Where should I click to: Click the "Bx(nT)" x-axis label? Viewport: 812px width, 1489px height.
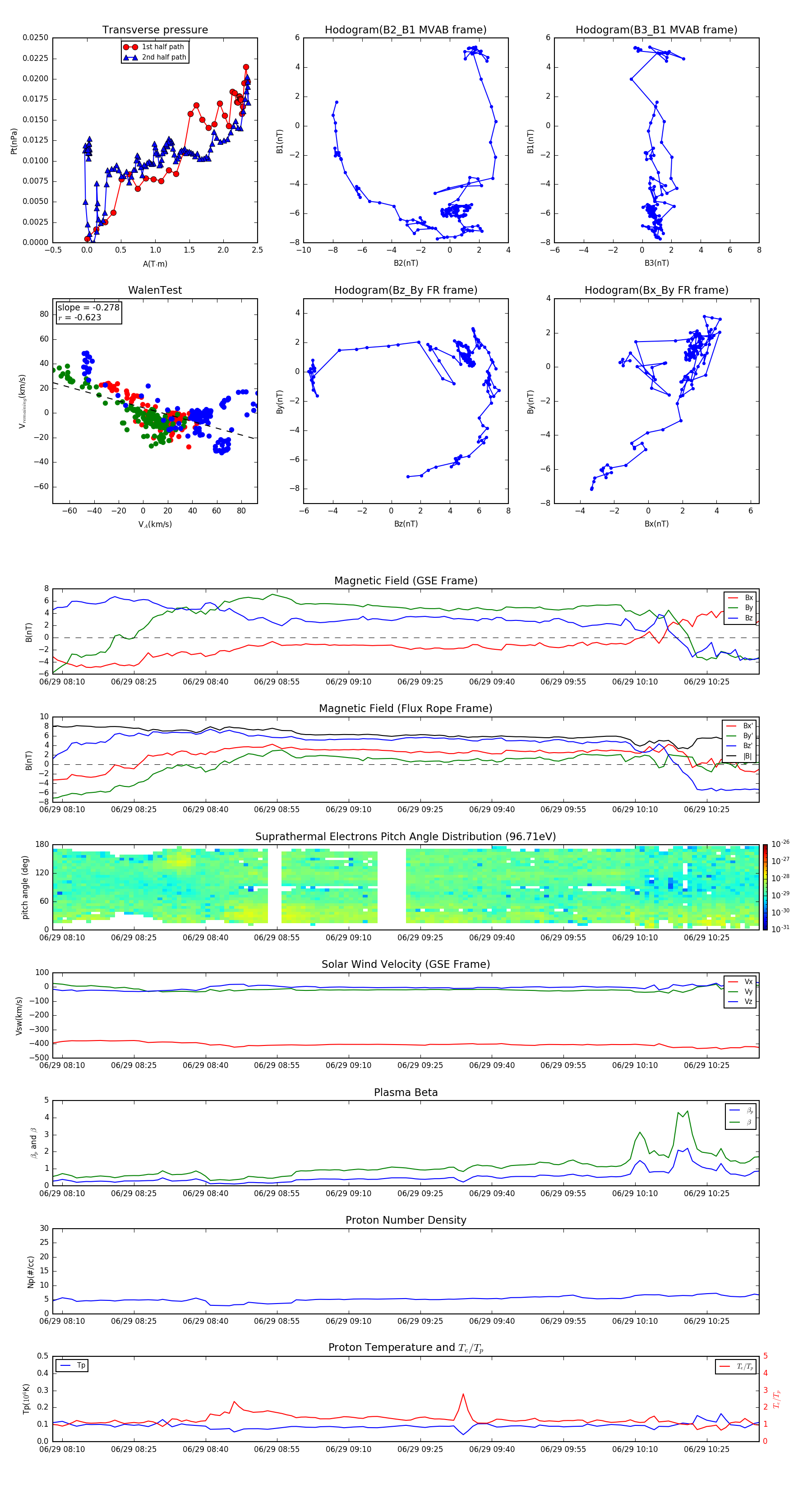pos(656,524)
